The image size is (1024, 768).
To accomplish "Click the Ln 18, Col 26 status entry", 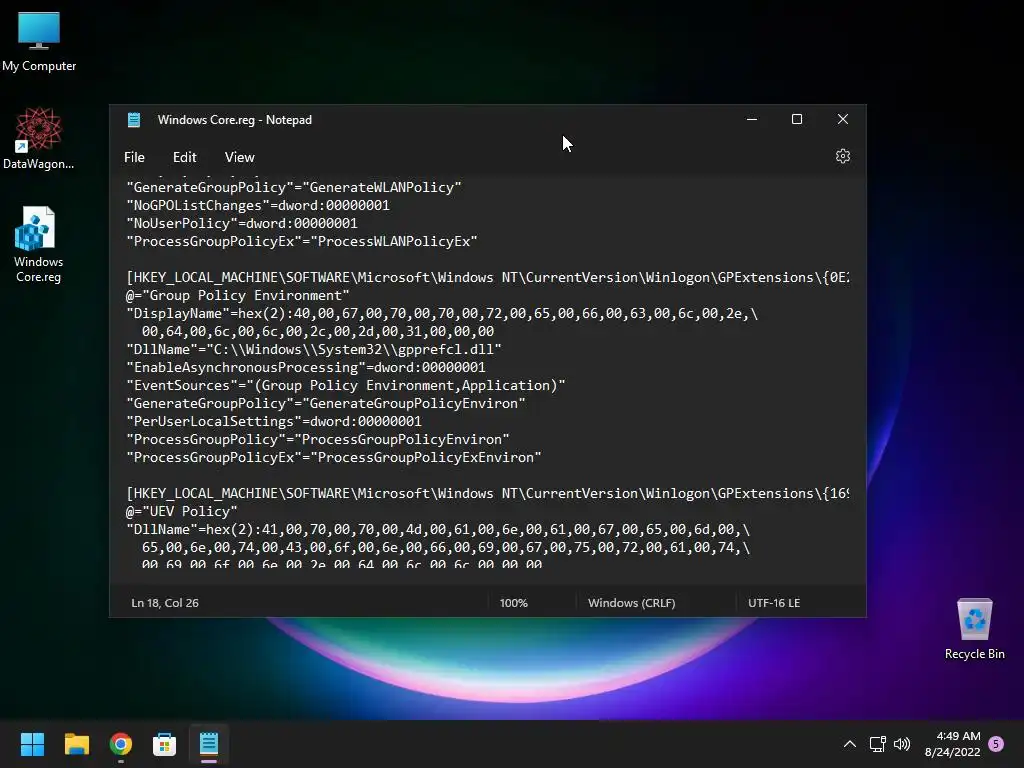I will pos(165,603).
